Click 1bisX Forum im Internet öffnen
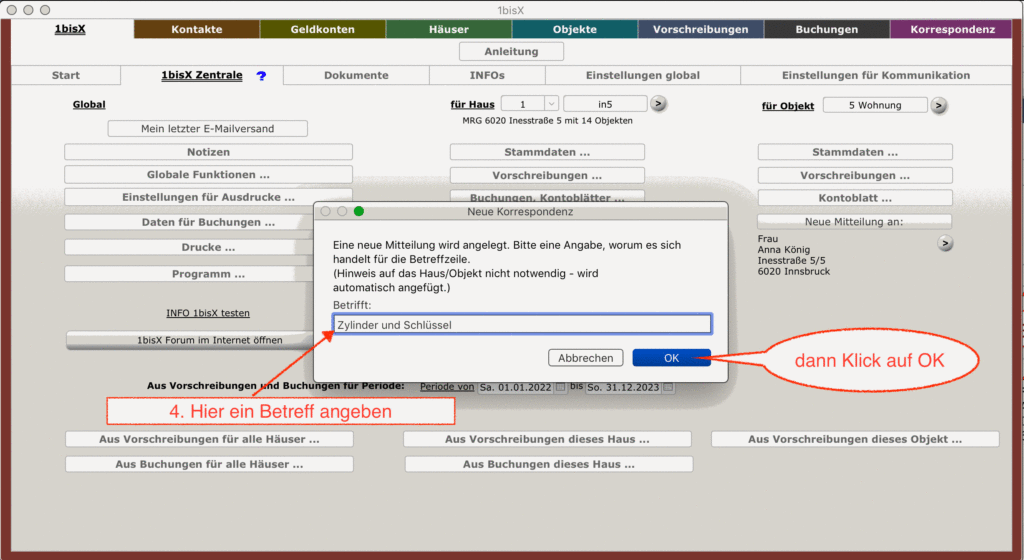The image size is (1024, 560). click(191, 340)
